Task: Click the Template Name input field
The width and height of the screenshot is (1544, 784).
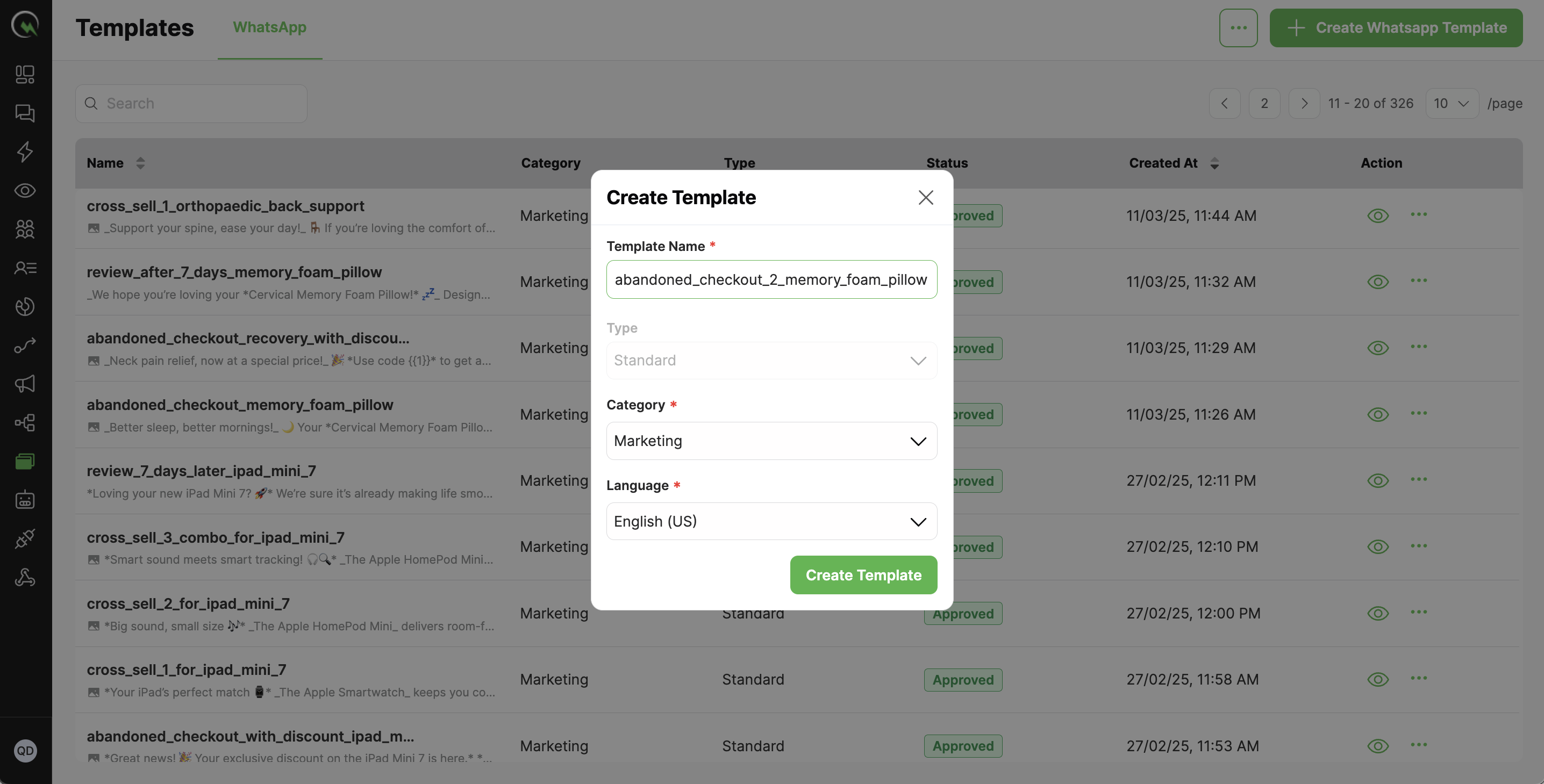Action: coord(771,279)
